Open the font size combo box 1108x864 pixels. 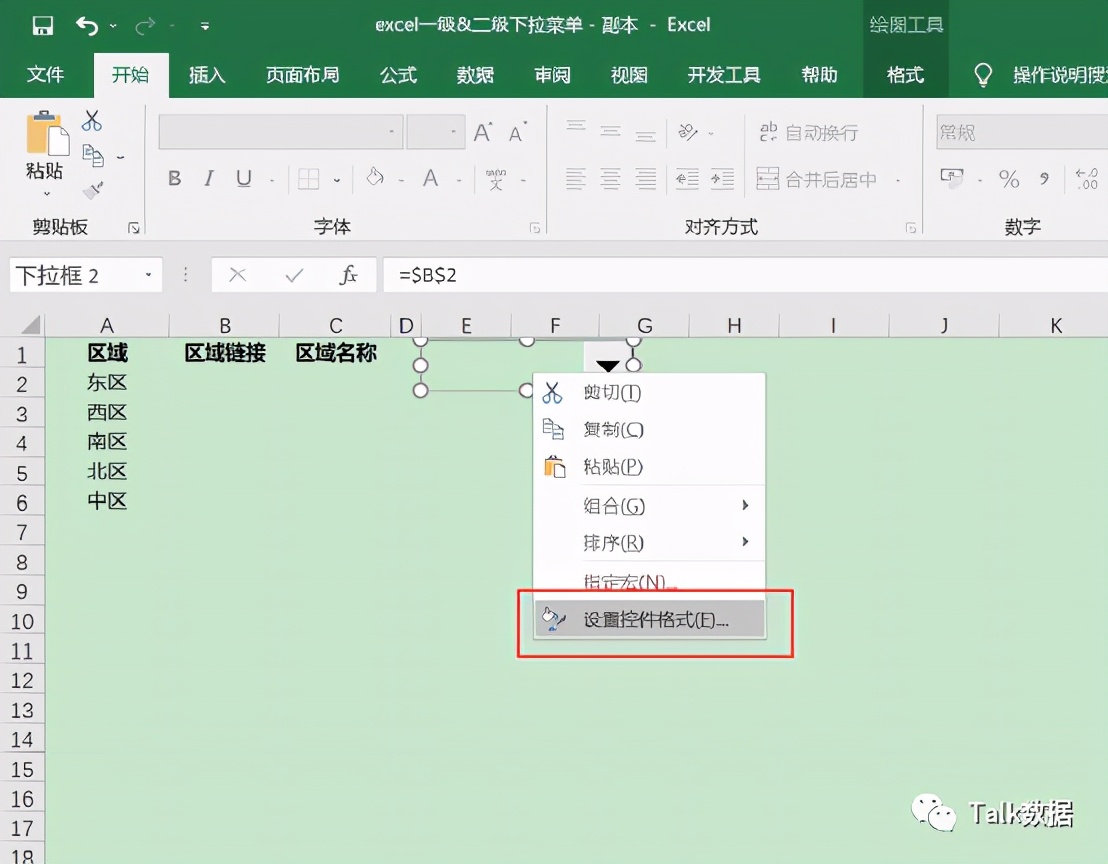click(435, 132)
